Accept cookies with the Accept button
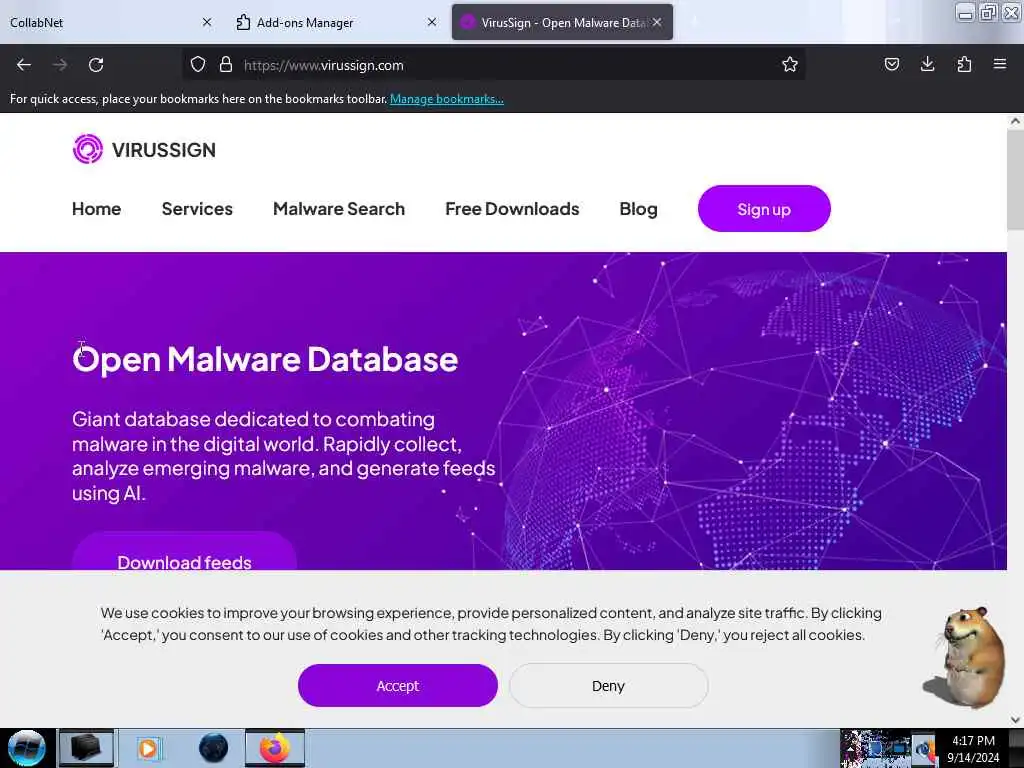 [x=397, y=686]
